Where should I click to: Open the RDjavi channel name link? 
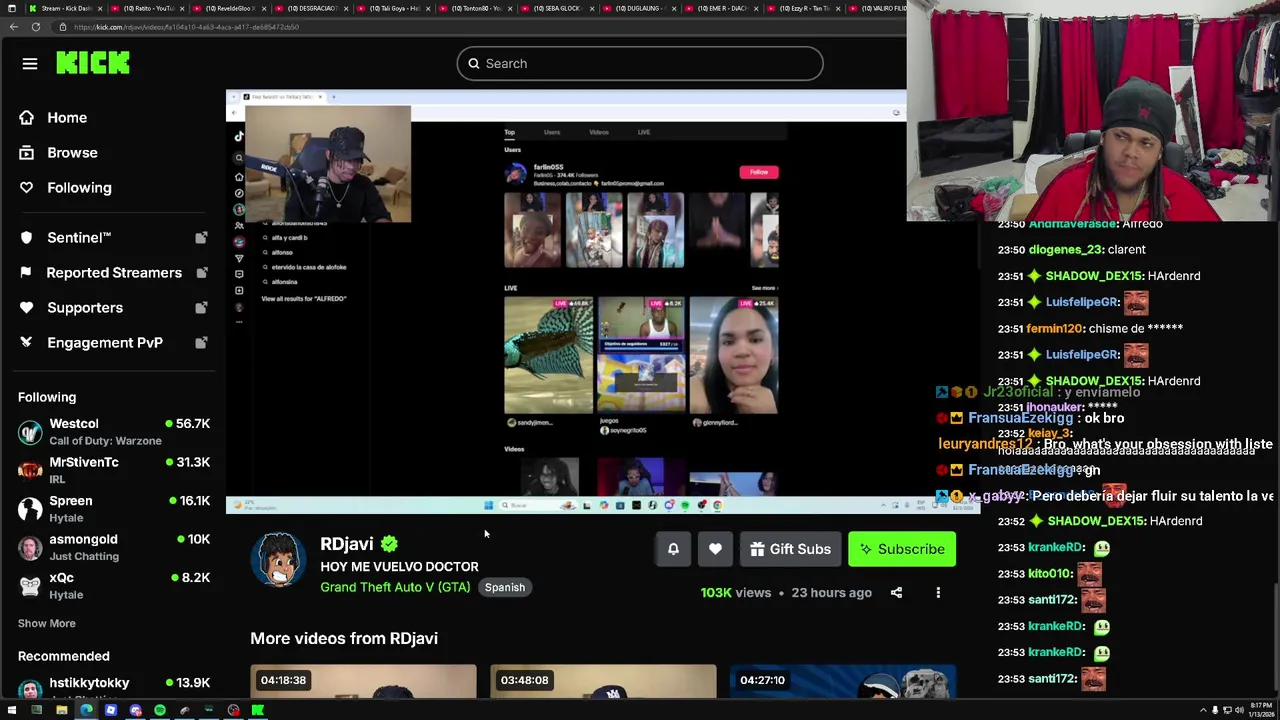(346, 544)
